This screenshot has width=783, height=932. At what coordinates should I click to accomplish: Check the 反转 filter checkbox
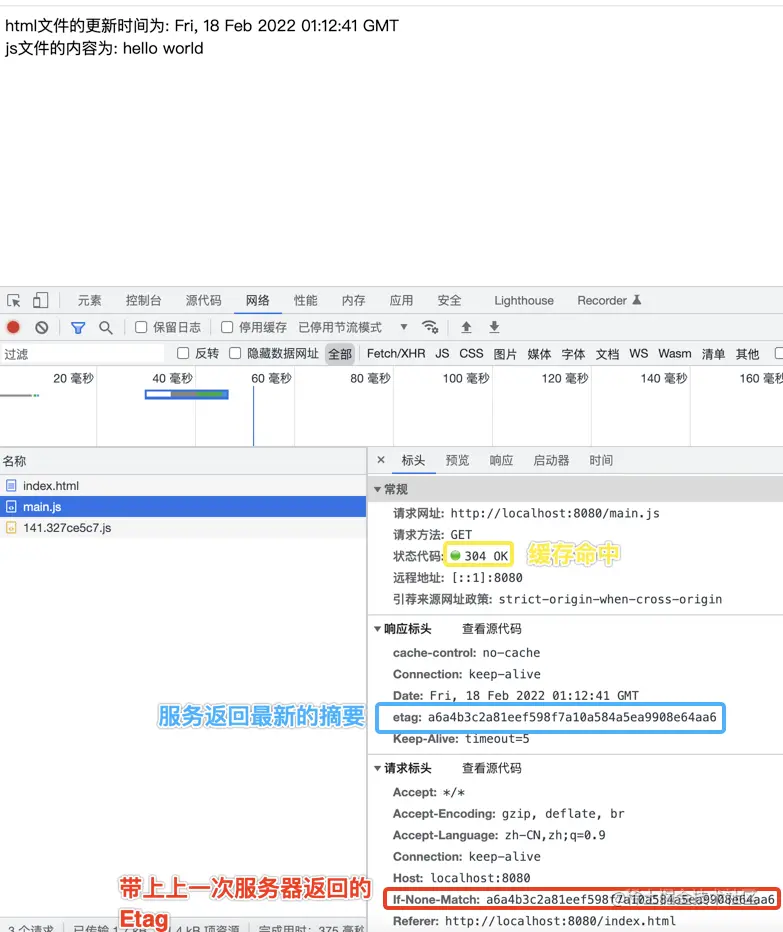[183, 354]
